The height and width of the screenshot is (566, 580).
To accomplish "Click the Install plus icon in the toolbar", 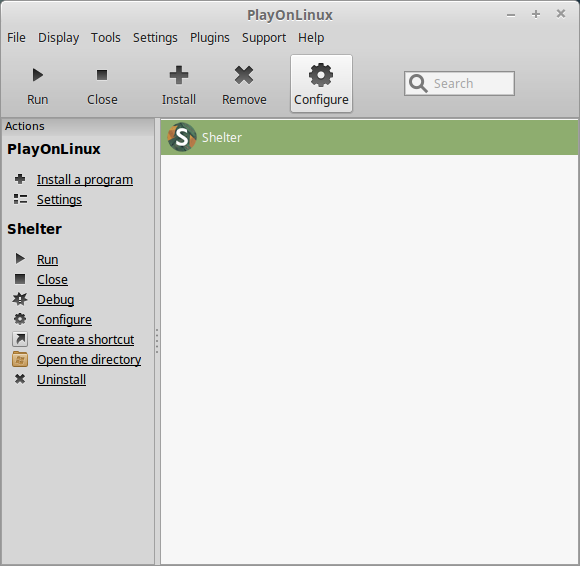I will [x=179, y=75].
